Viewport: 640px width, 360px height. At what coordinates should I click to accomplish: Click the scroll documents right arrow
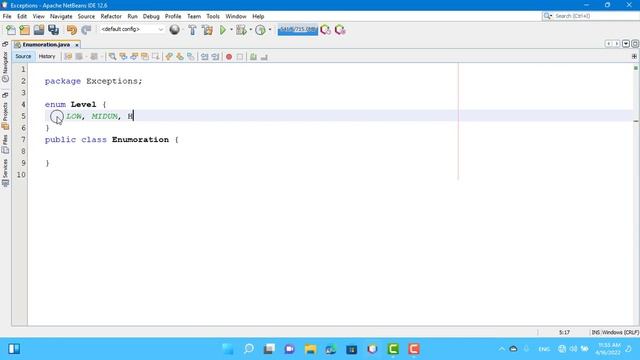tap(617, 44)
